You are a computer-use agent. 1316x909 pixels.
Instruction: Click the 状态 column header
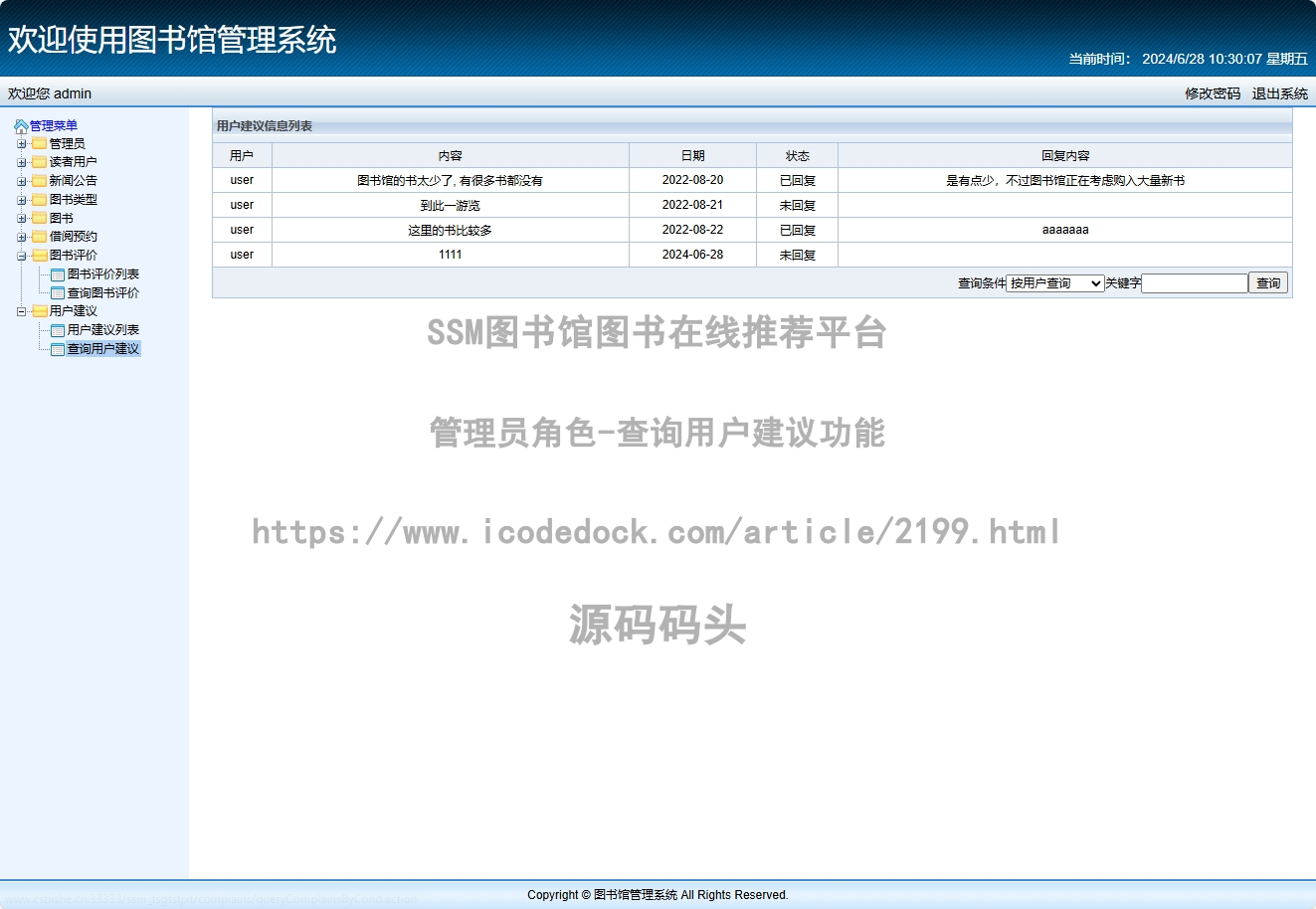(798, 156)
